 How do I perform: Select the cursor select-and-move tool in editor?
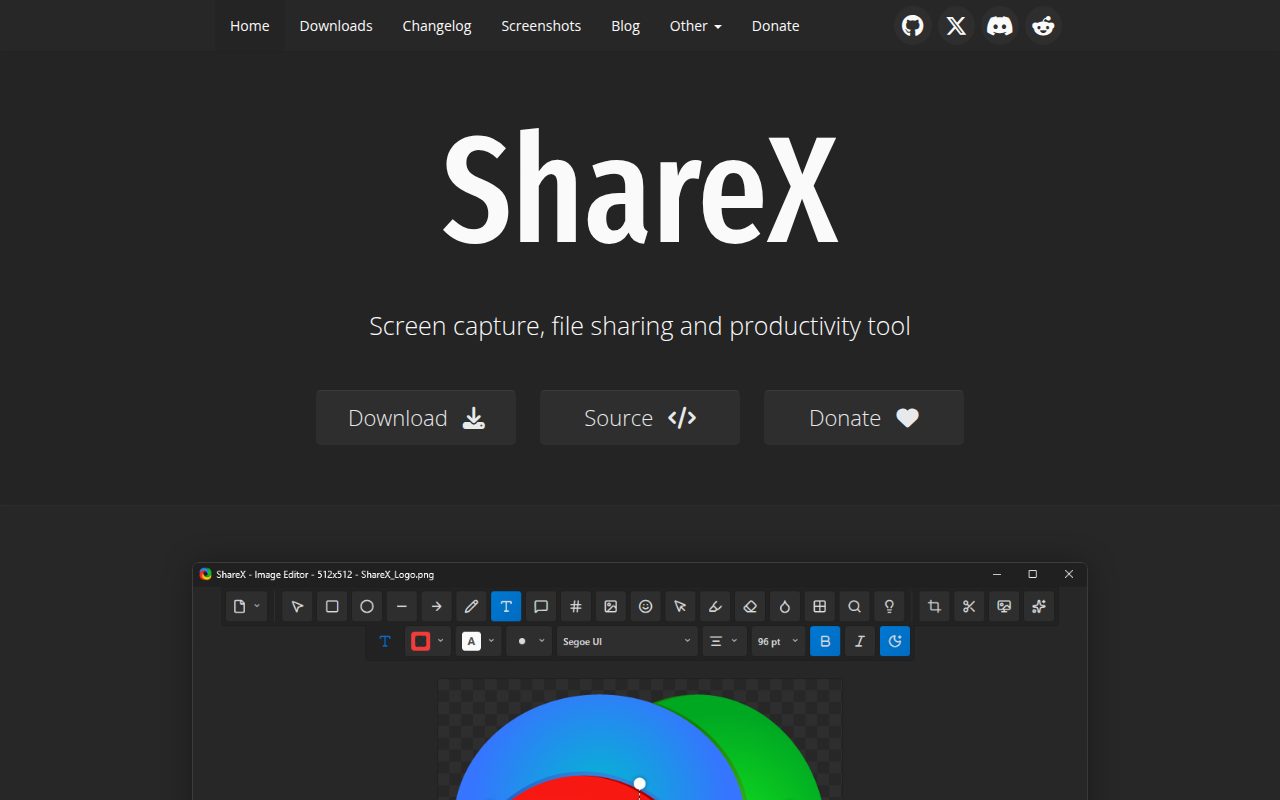(x=297, y=606)
